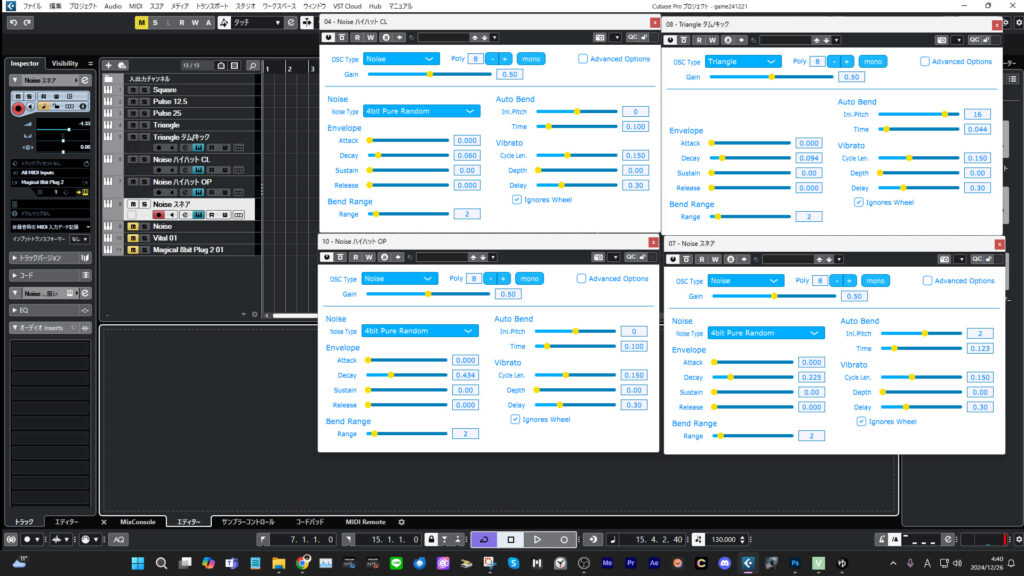
Task: Toggle yellow mute button in the top toolbar
Action: pos(141,22)
